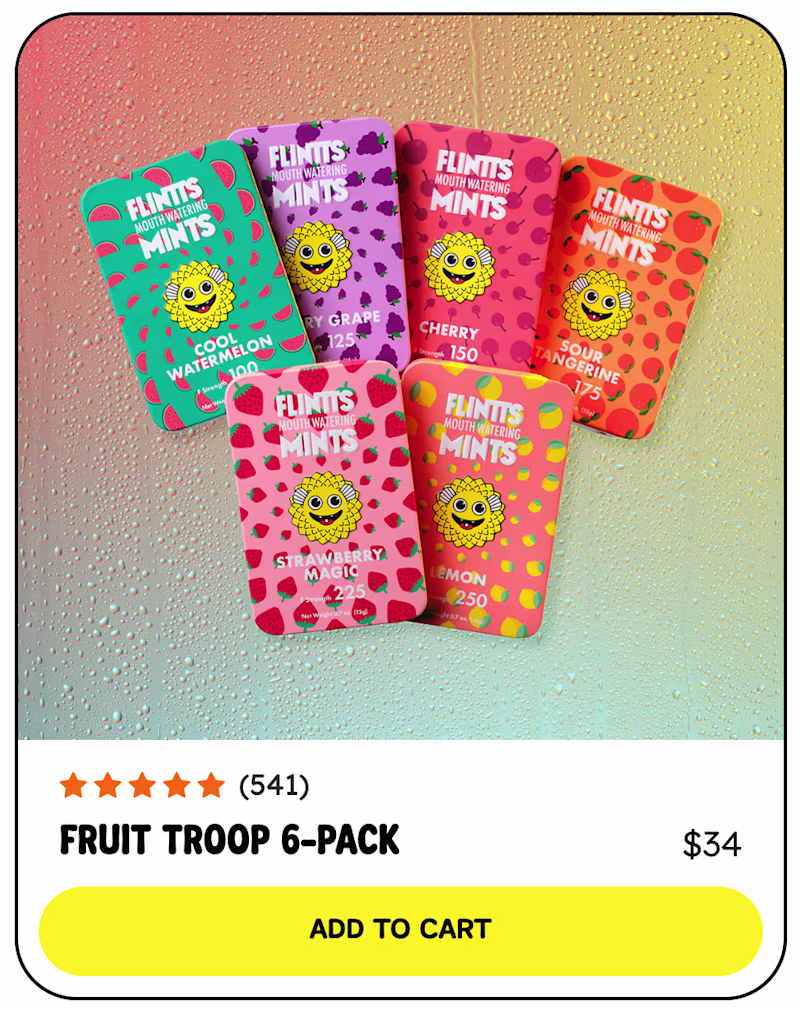Image resolution: width=800 pixels, height=1009 pixels.
Task: Click the $34 price label
Action: pyautogui.click(x=712, y=844)
